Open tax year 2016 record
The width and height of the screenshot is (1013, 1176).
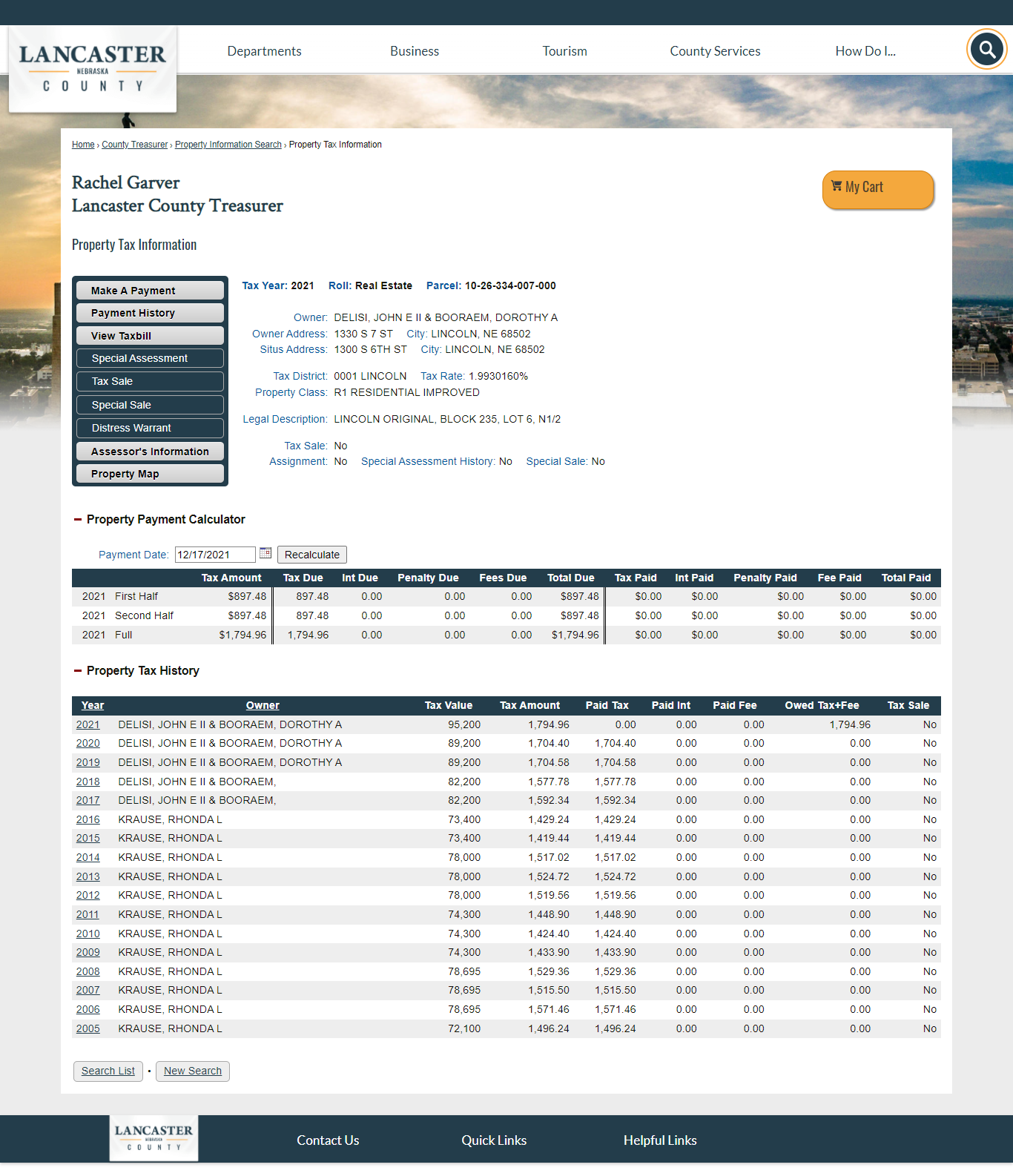pyautogui.click(x=88, y=819)
